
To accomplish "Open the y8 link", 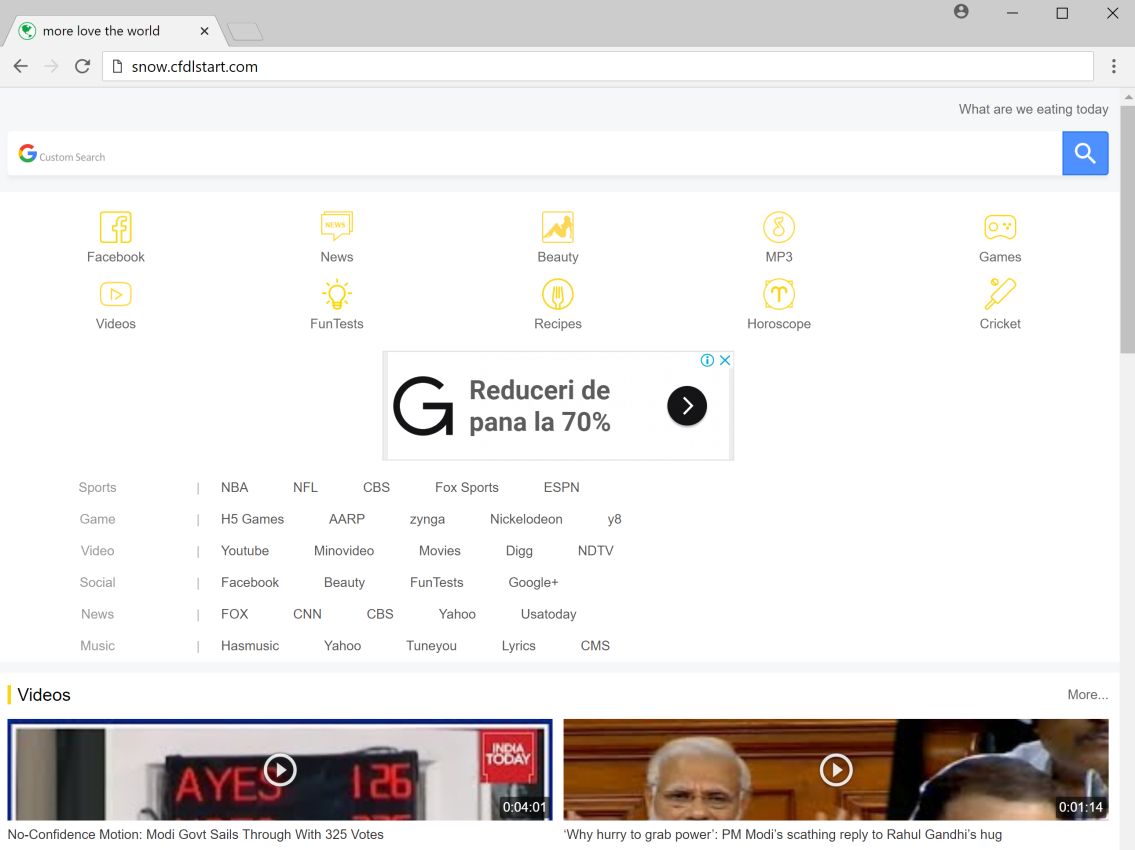I will (615, 519).
